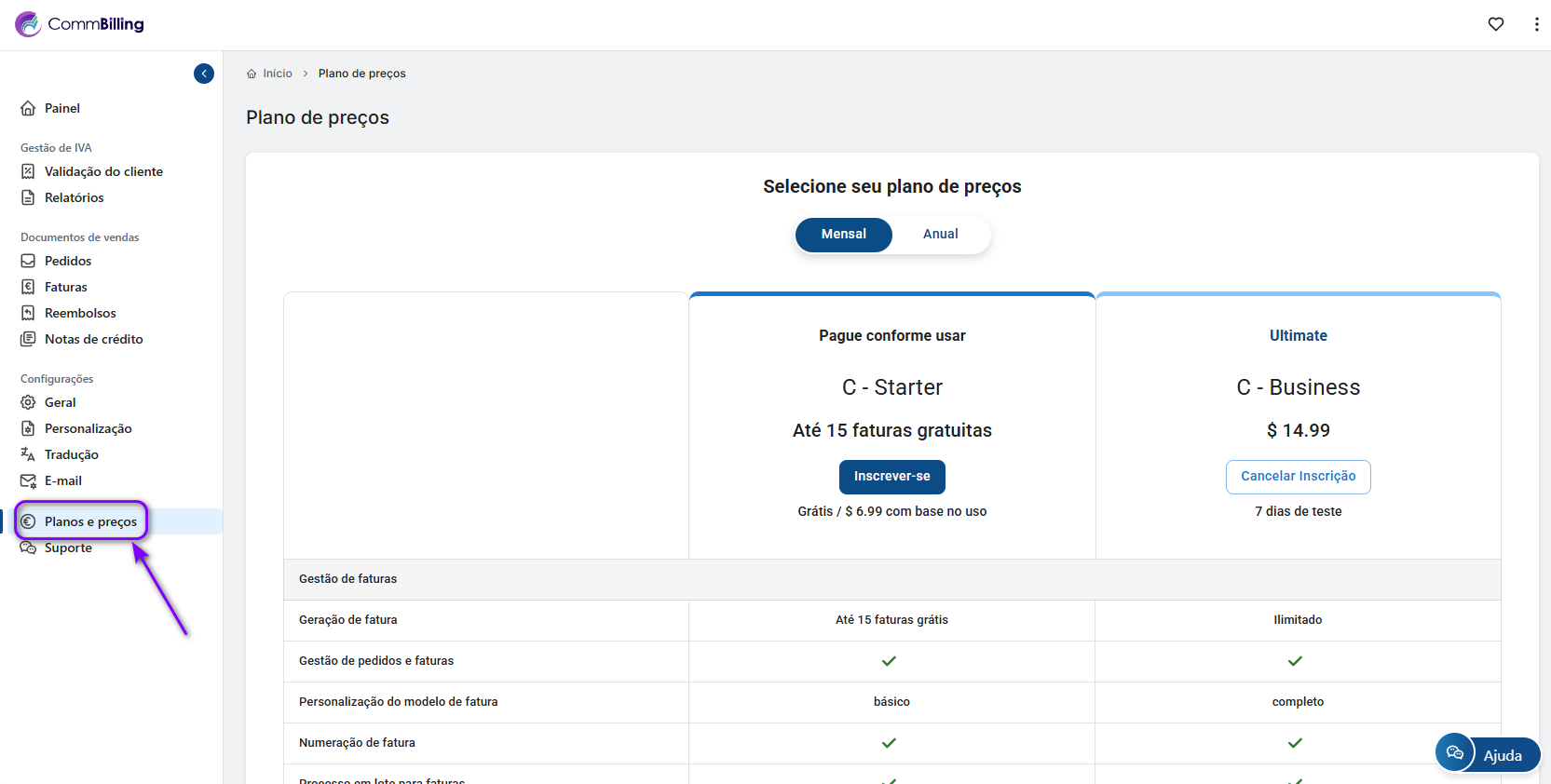The width and height of the screenshot is (1551, 784).
Task: Open the Tradução settings page
Action: pos(71,454)
